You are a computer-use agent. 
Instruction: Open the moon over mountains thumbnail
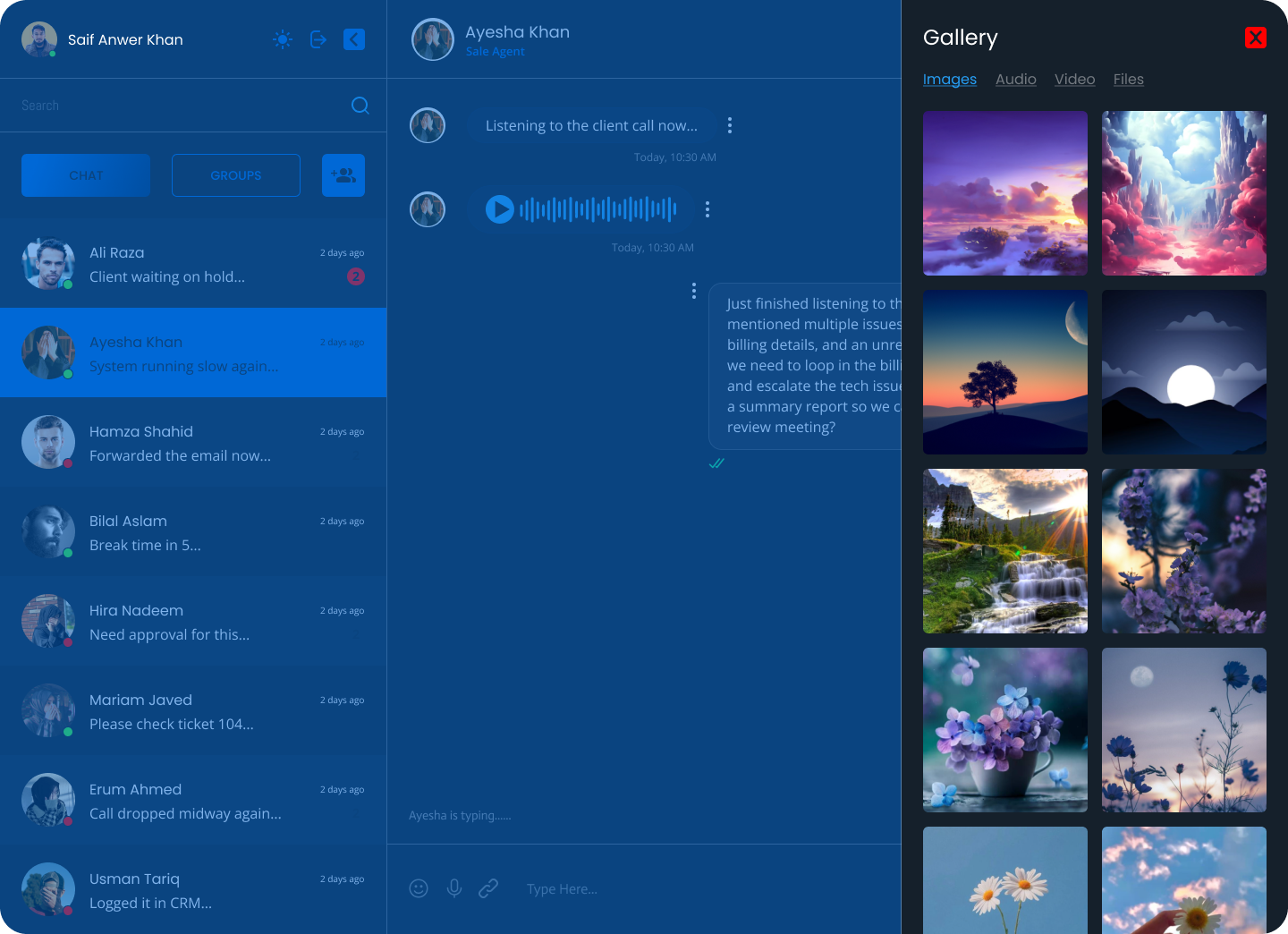[x=1184, y=372]
